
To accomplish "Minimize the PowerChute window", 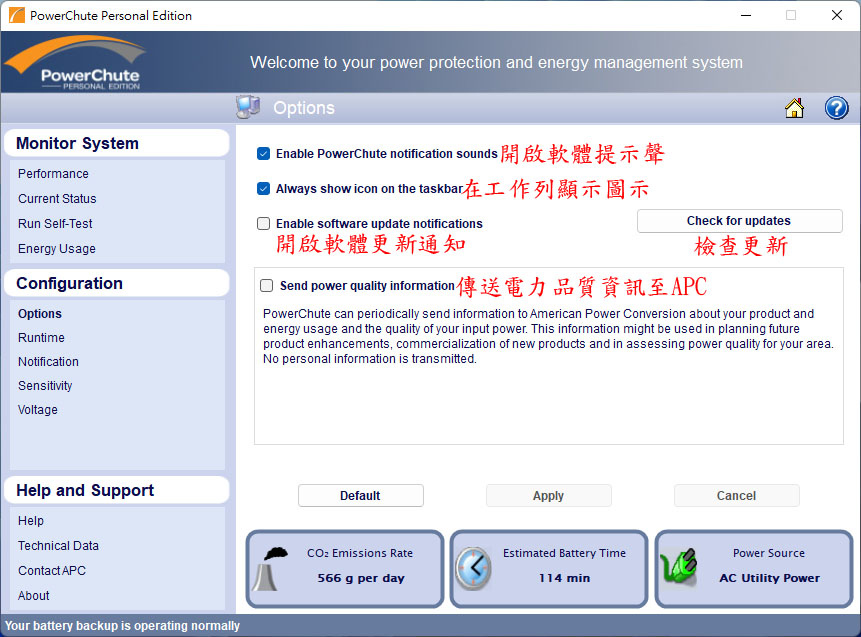I will tap(746, 15).
